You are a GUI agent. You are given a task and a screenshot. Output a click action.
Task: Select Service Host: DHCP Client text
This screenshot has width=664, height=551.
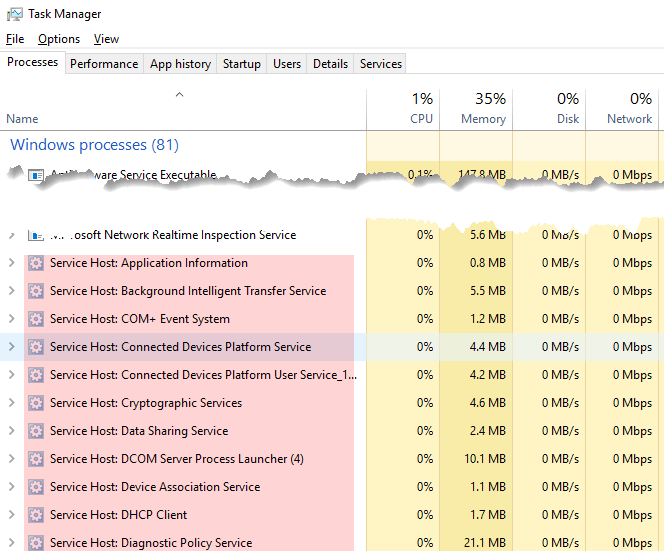pos(119,515)
